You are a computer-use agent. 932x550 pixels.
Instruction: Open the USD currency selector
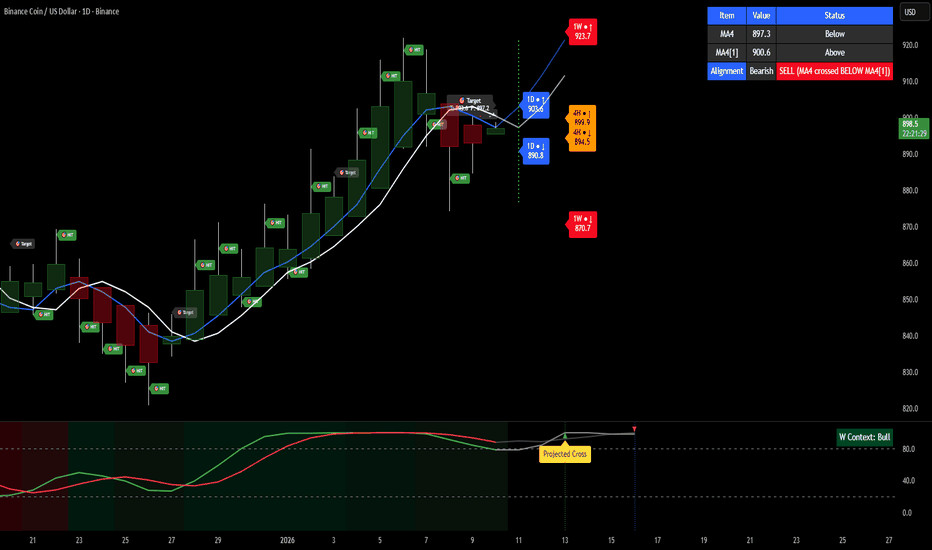click(910, 13)
